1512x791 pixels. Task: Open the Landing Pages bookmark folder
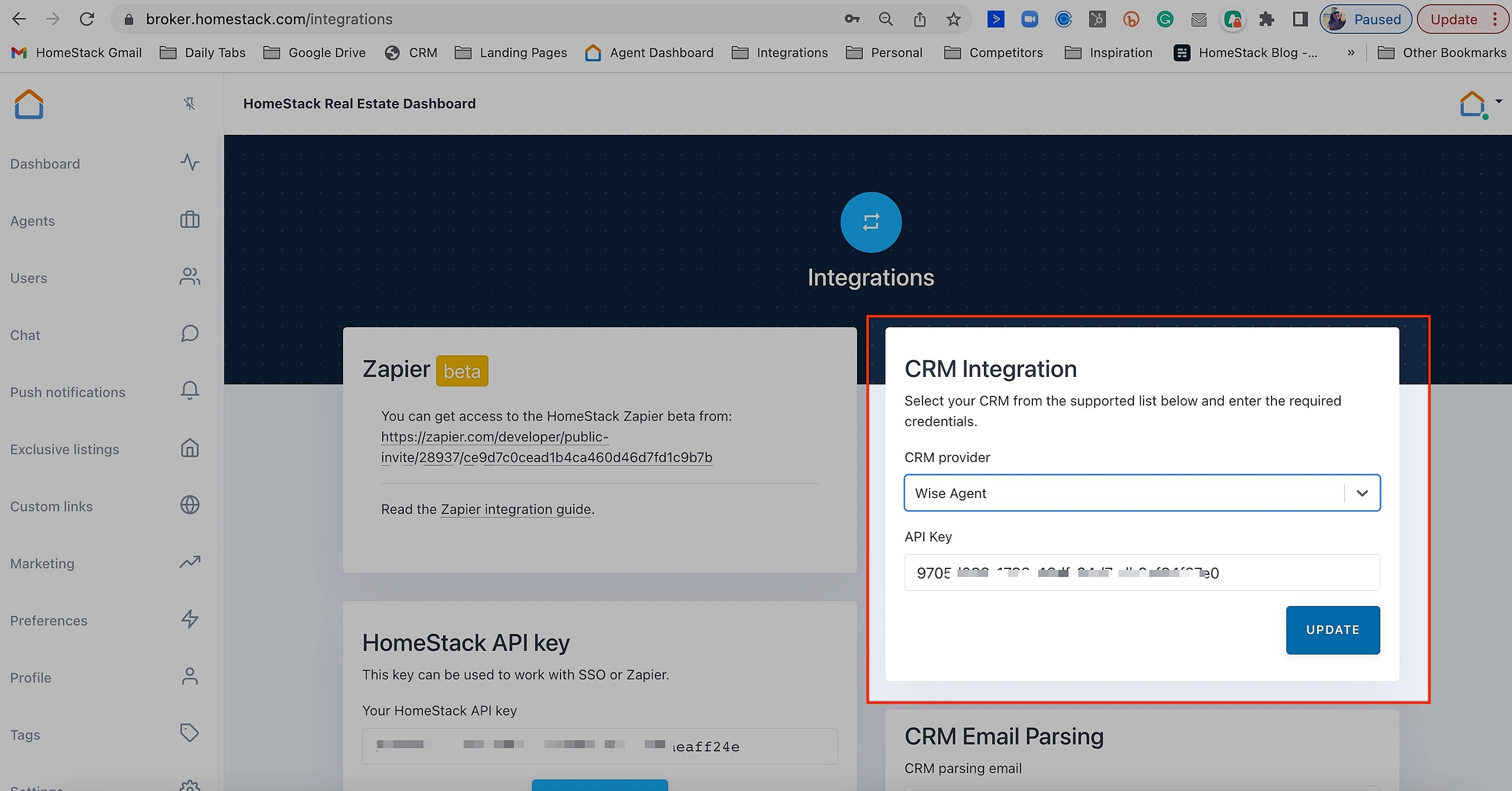pyautogui.click(x=511, y=53)
